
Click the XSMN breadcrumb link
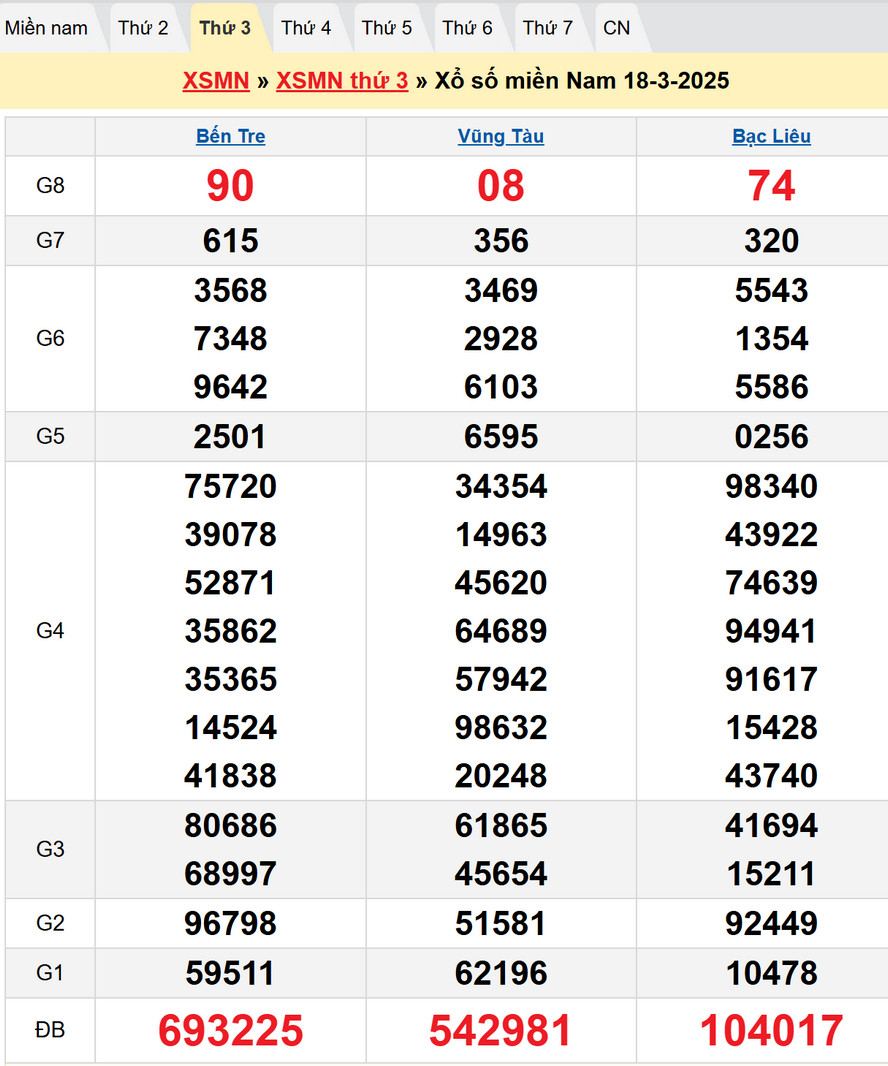click(216, 81)
